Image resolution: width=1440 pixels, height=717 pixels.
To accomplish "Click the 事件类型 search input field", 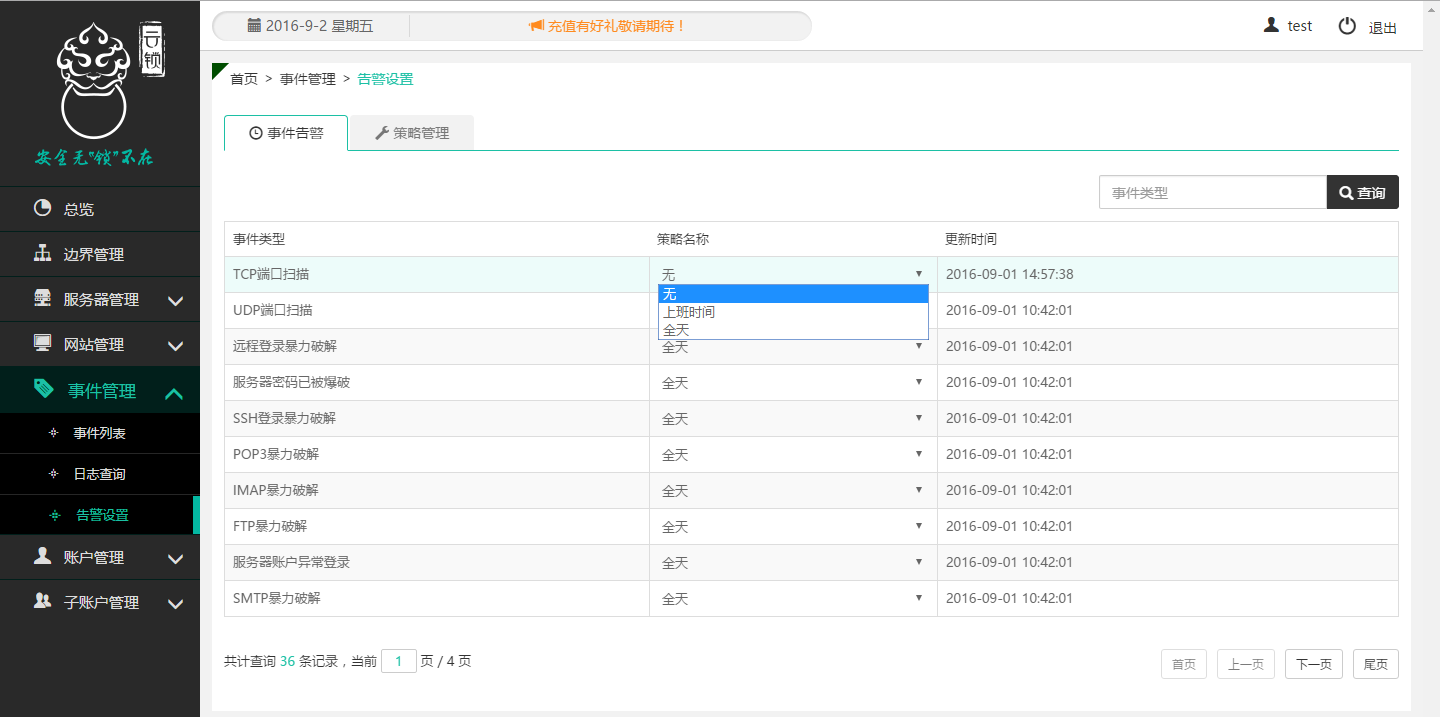I will pyautogui.click(x=1213, y=192).
